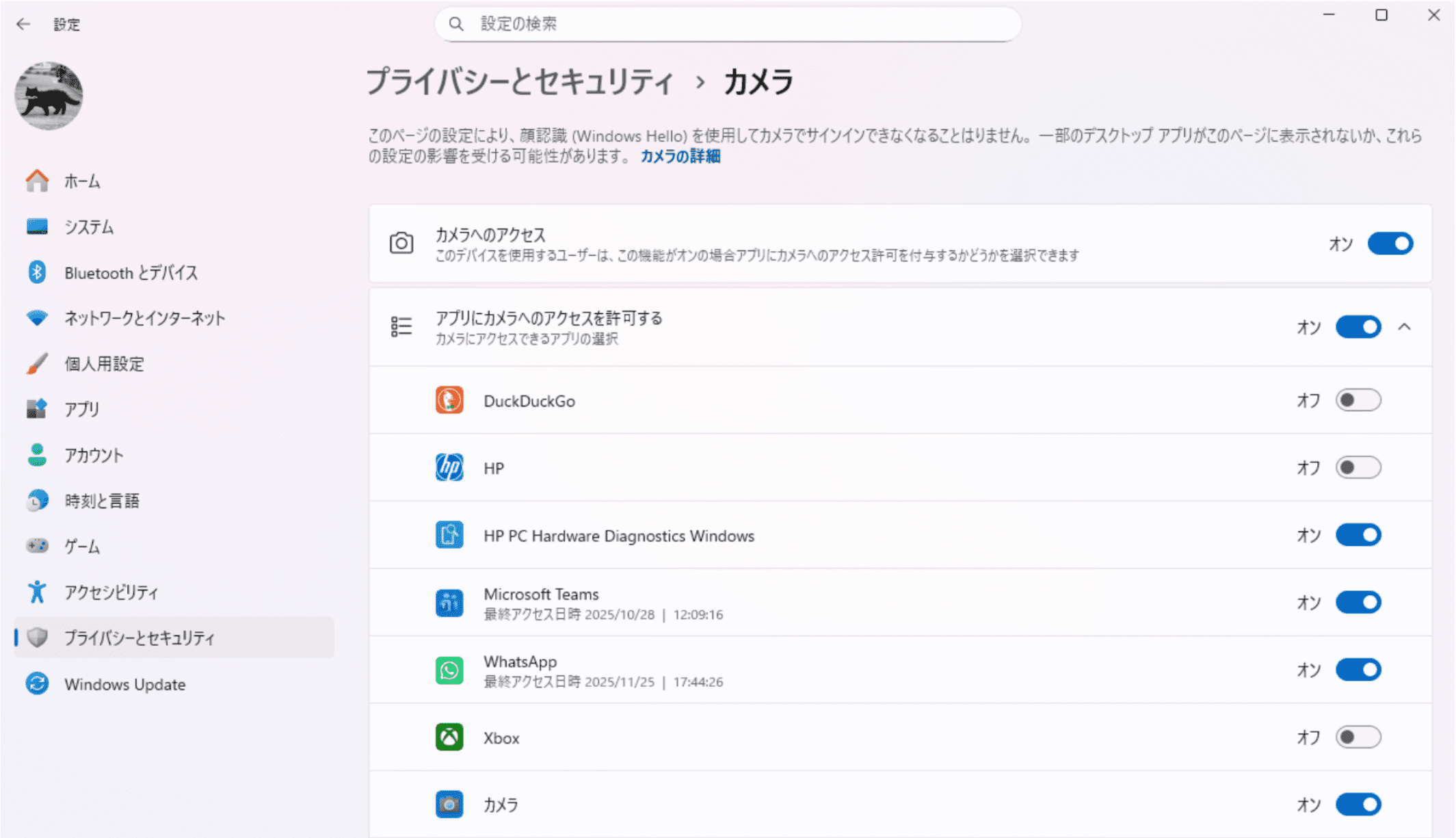Click the HP logo icon

pyautogui.click(x=449, y=468)
